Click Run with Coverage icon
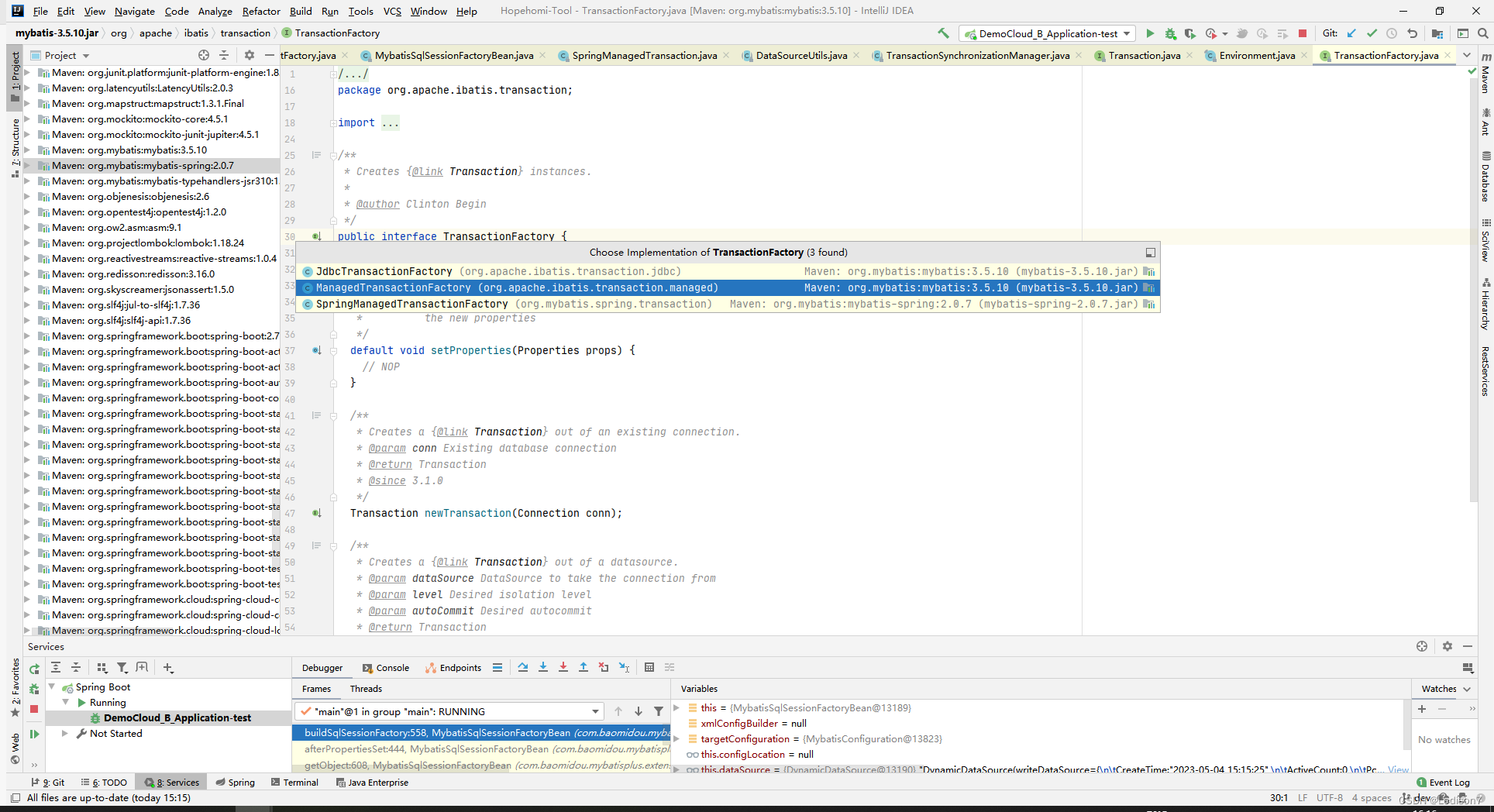The width and height of the screenshot is (1494, 812). (x=1190, y=33)
